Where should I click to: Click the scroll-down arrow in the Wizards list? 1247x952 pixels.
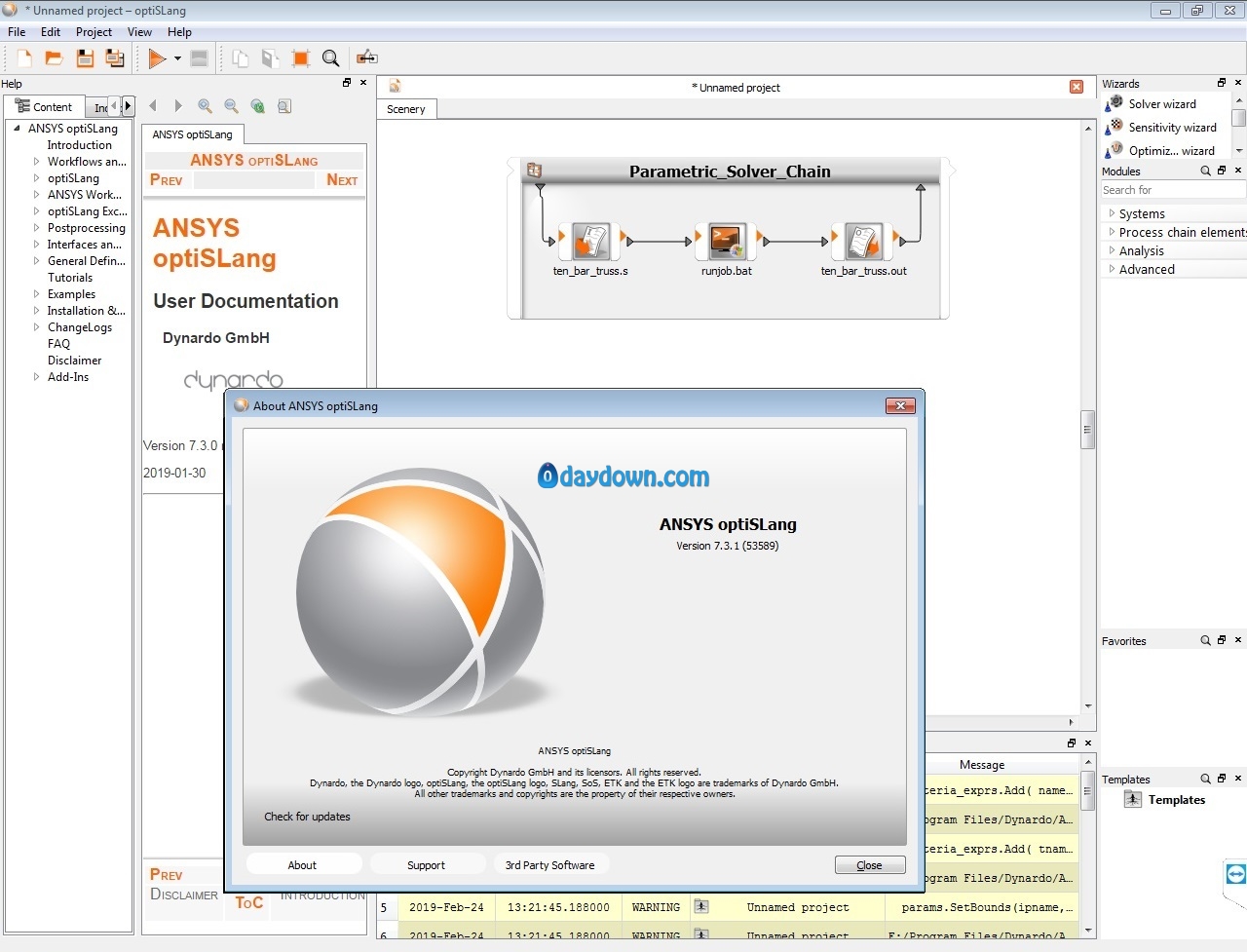point(1239,151)
